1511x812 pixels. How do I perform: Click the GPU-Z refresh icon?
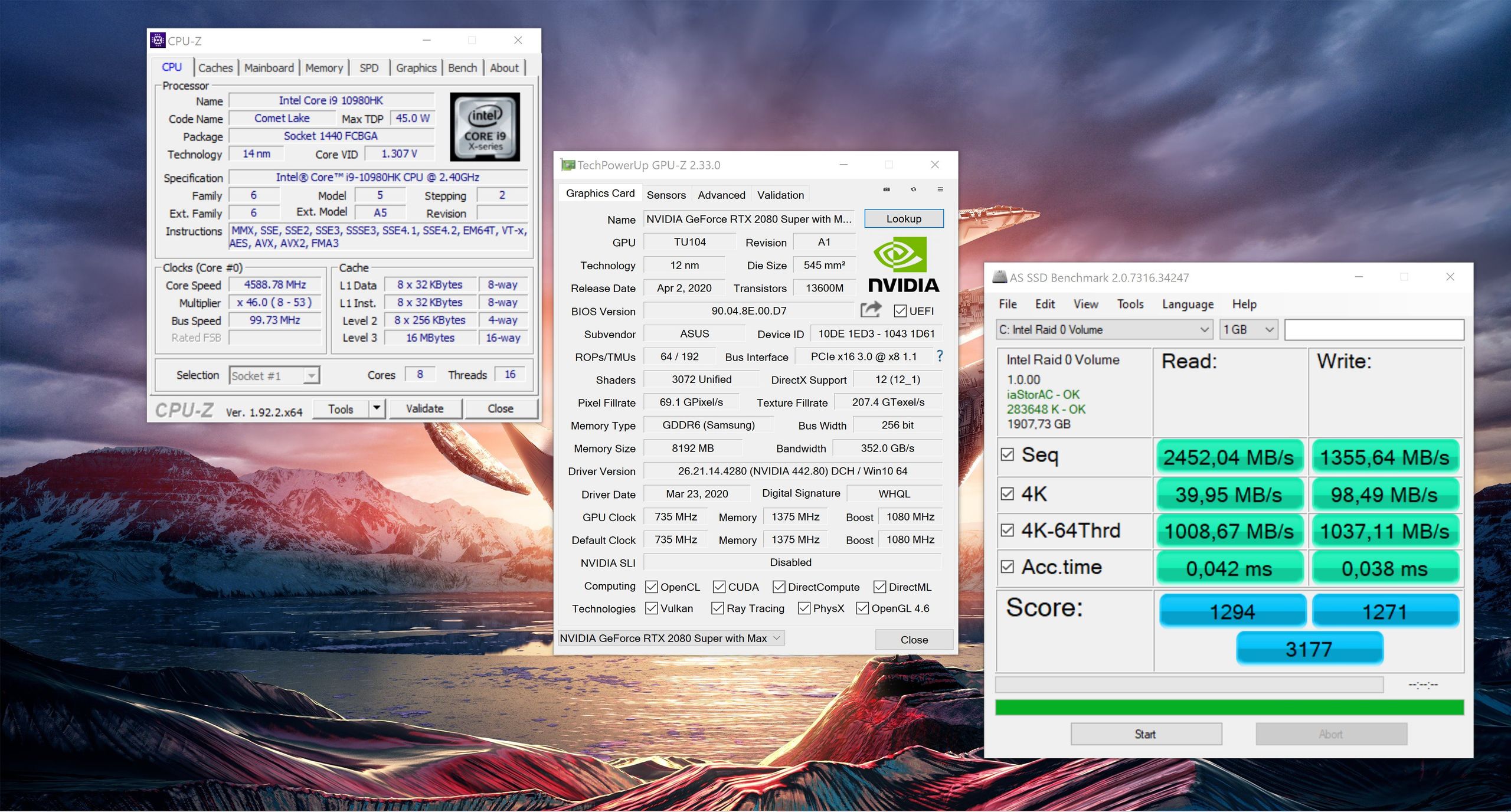[913, 189]
